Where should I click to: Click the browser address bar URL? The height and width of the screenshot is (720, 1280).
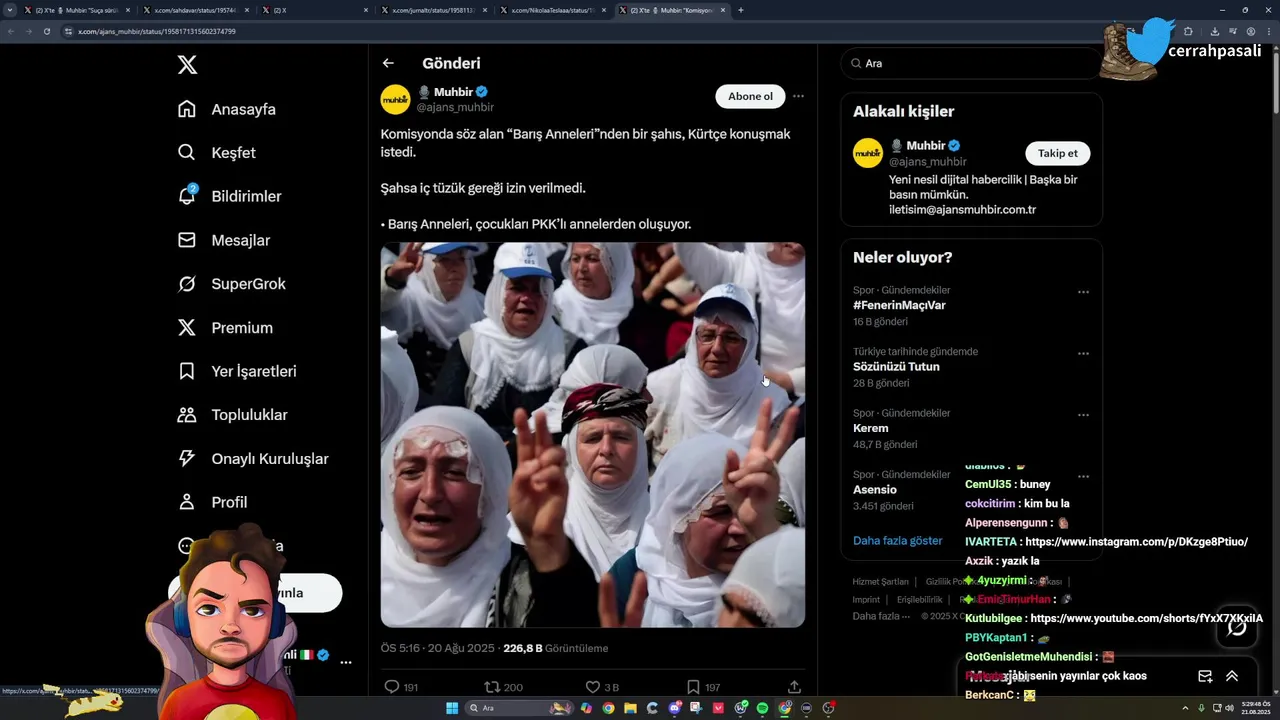click(157, 31)
